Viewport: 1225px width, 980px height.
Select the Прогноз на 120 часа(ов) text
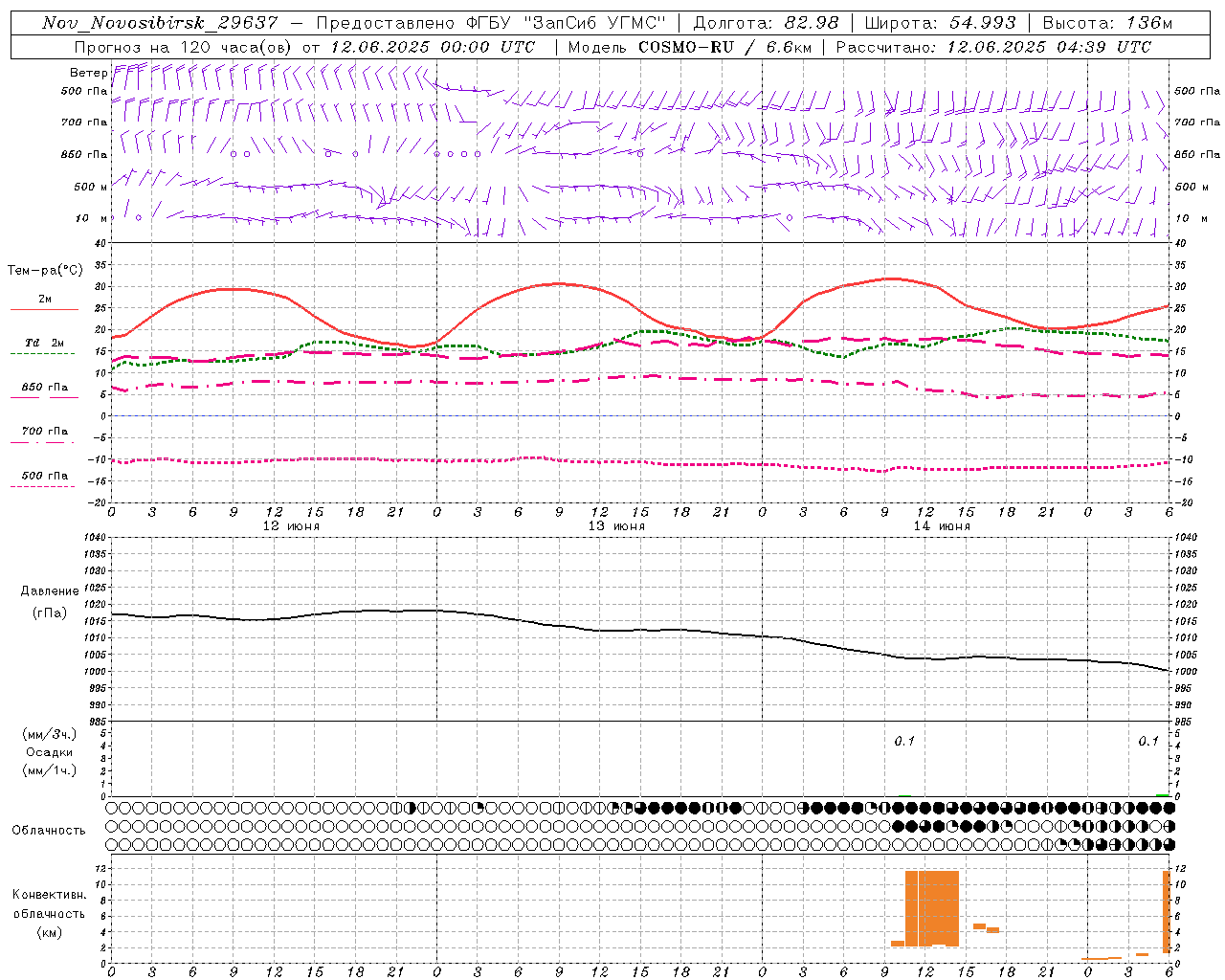click(x=184, y=47)
